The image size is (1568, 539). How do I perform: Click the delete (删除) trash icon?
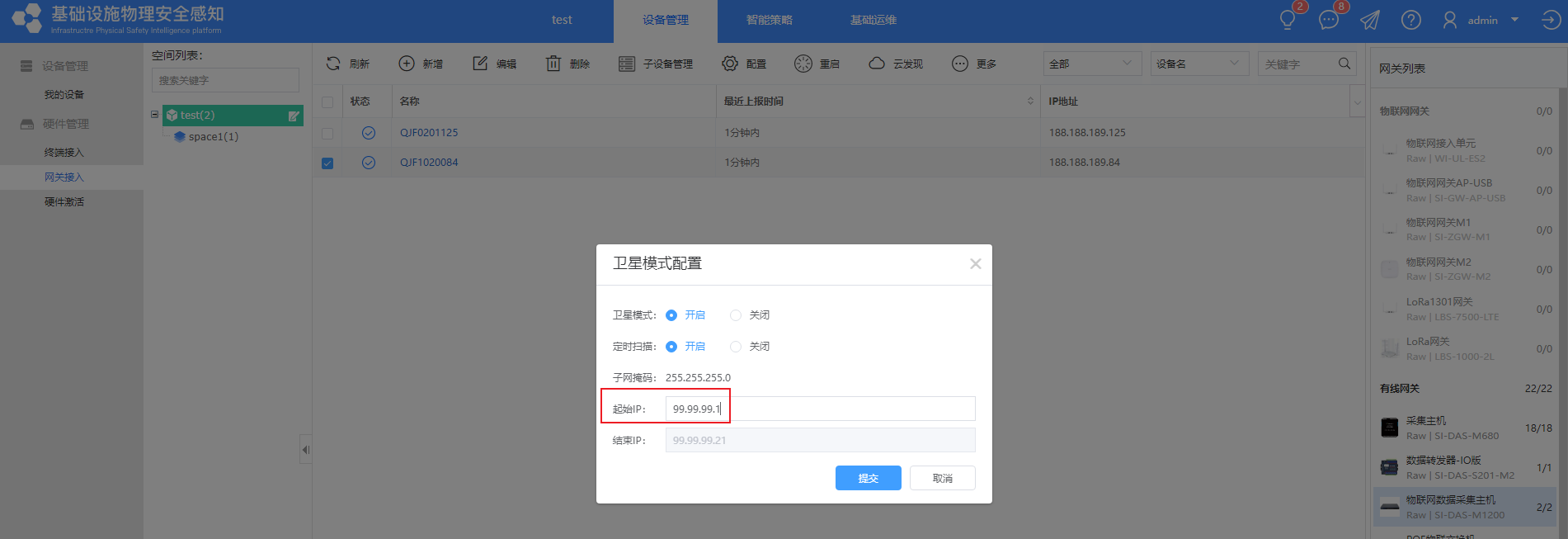pos(553,64)
